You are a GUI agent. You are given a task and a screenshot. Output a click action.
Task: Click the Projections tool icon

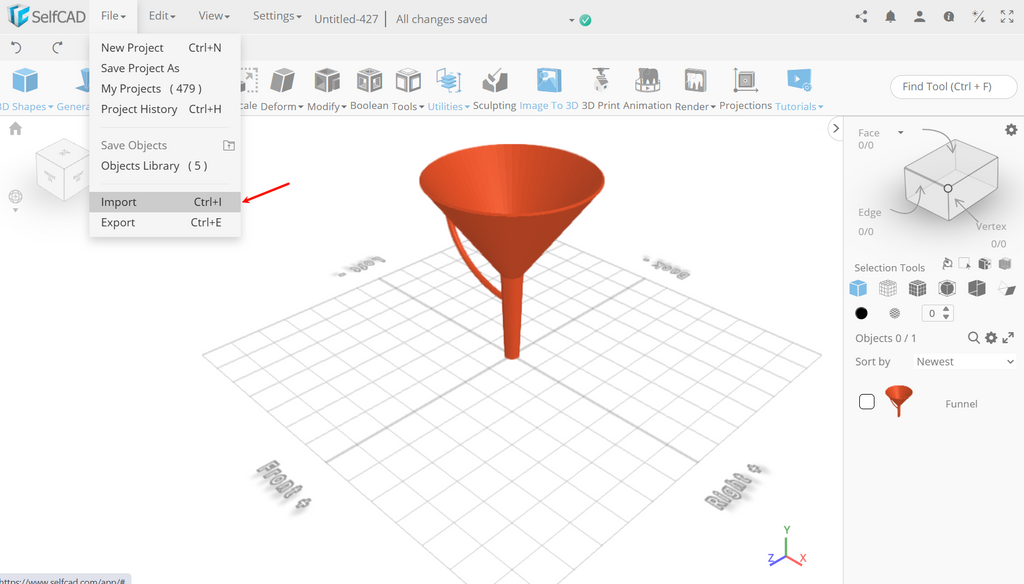[x=744, y=81]
